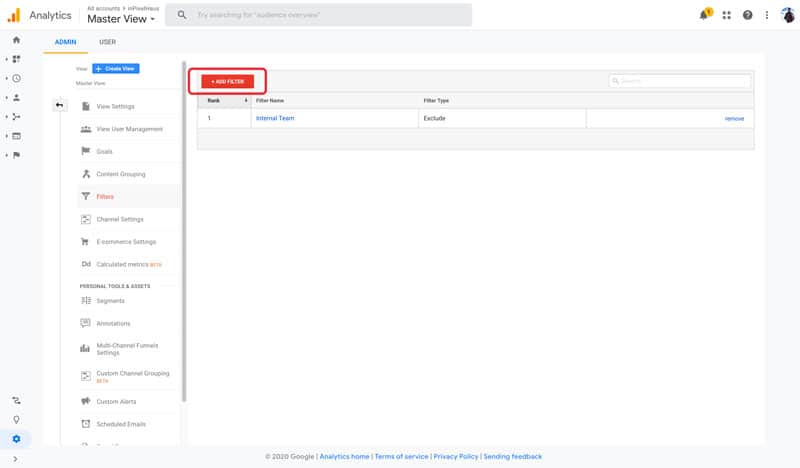
Task: Open Customization dashboards icon in left rail
Action: [16, 59]
